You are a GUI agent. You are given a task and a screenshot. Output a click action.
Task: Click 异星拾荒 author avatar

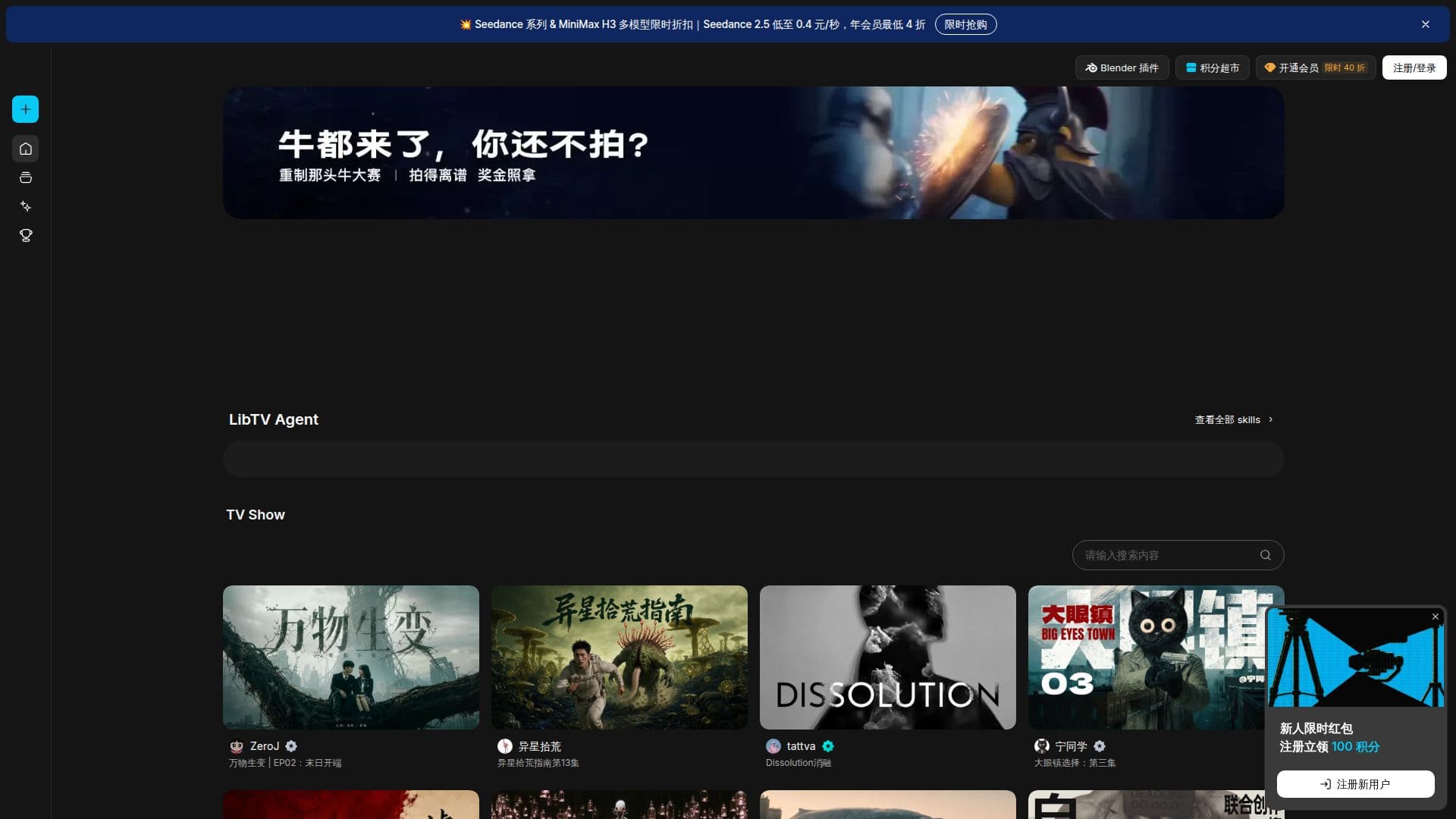[x=505, y=746]
